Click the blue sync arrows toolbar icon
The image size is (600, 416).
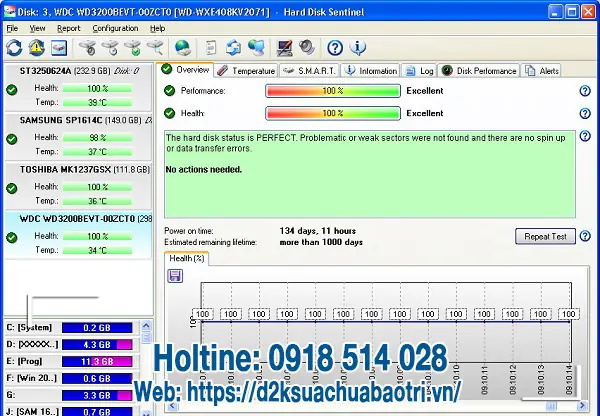click(233, 48)
